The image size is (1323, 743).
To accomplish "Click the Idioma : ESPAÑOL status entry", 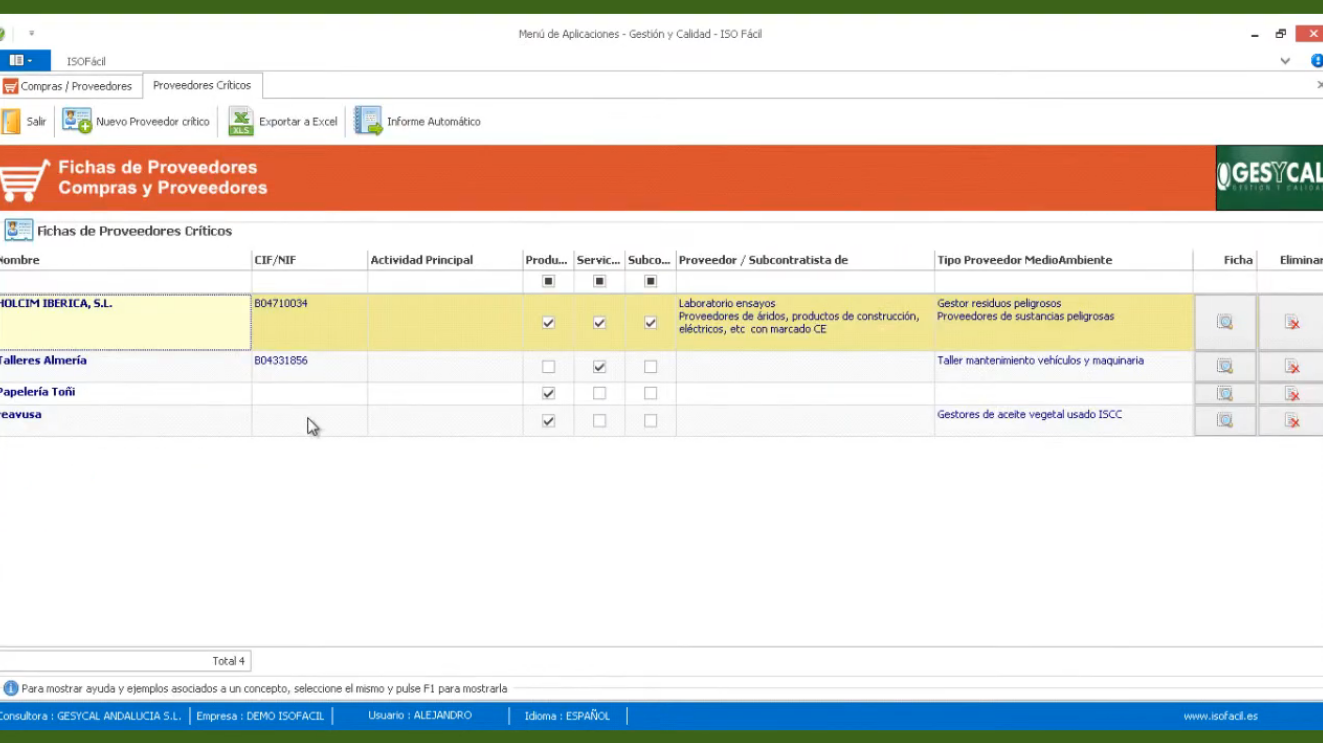I will [567, 716].
